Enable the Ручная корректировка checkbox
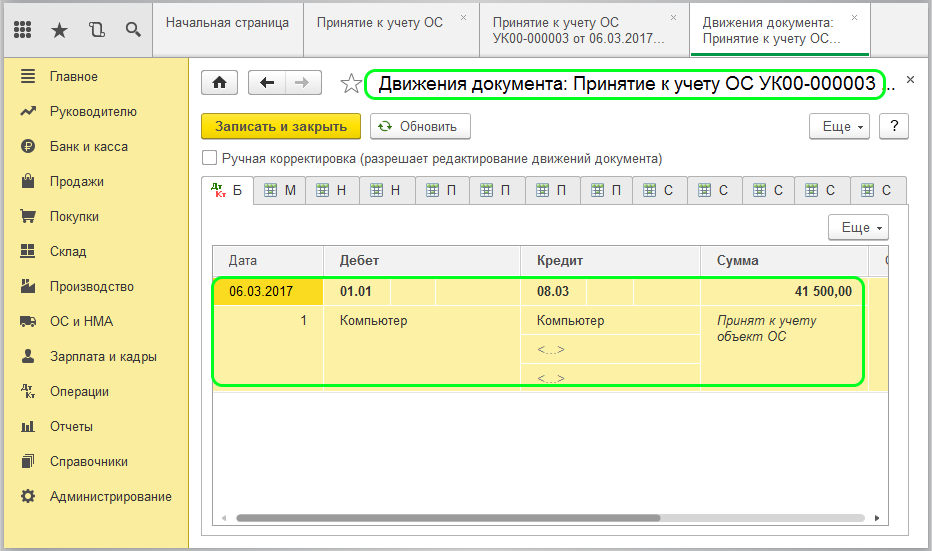This screenshot has width=932, height=551. pyautogui.click(x=209, y=158)
